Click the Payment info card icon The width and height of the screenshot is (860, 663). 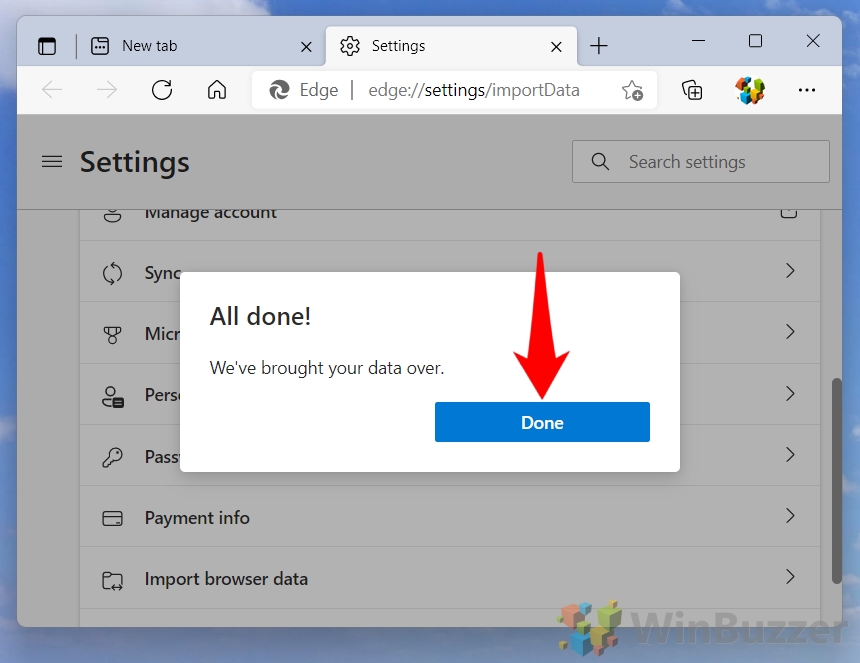click(x=112, y=518)
